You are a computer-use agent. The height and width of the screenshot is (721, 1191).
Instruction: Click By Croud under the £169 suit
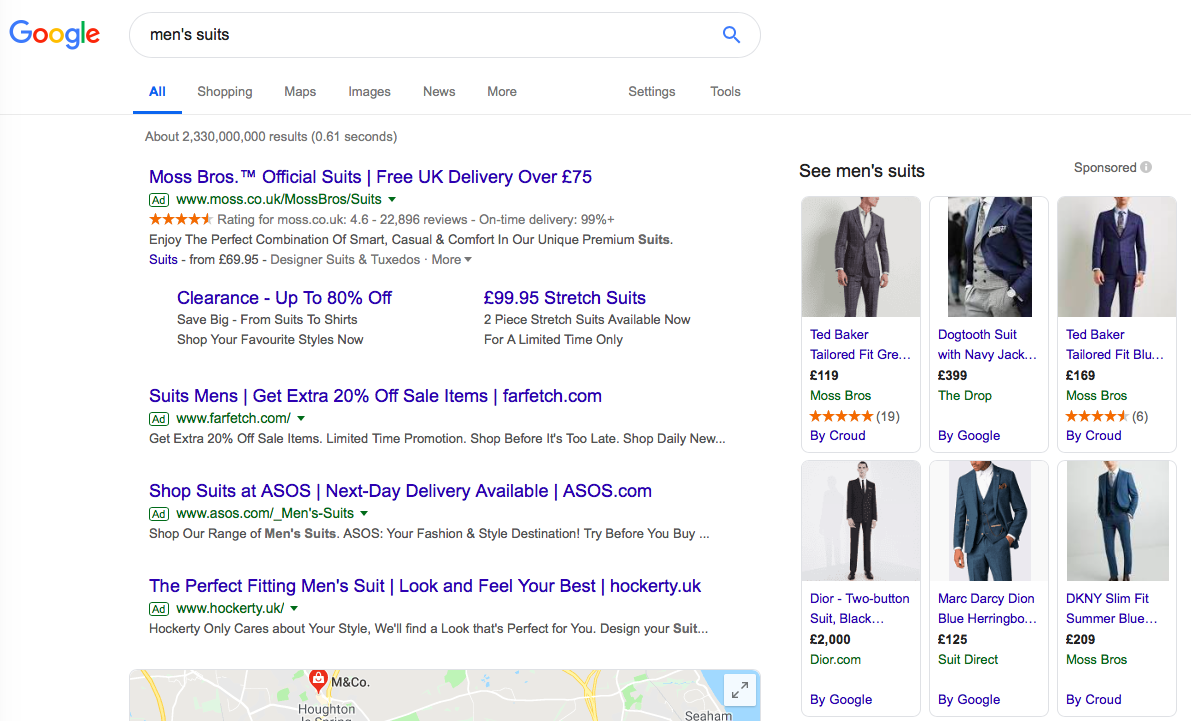coord(1093,435)
